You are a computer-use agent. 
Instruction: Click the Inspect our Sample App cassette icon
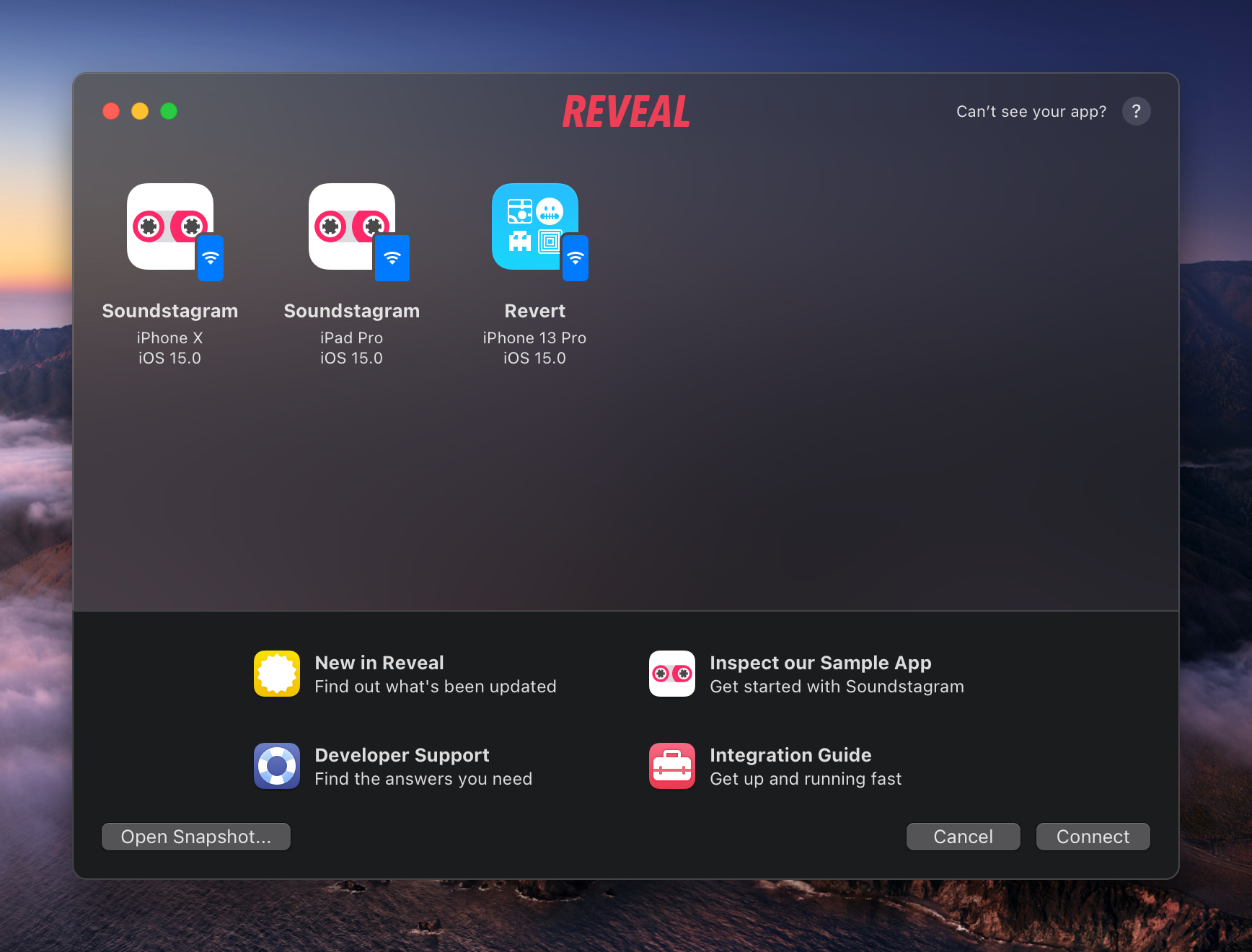[x=672, y=674]
